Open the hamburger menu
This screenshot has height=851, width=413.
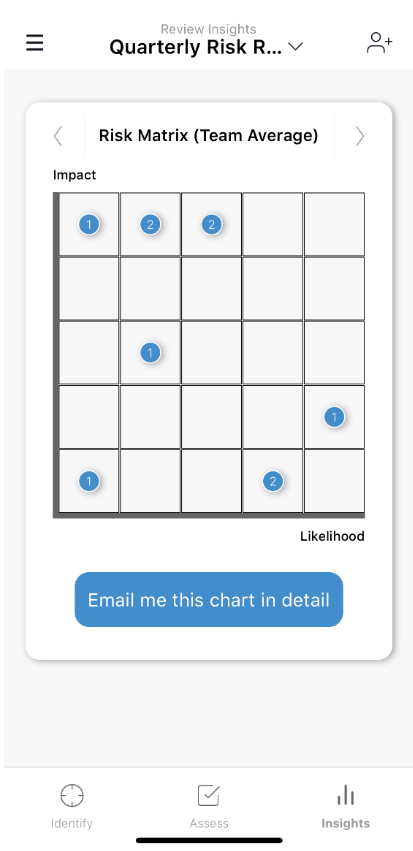point(35,43)
